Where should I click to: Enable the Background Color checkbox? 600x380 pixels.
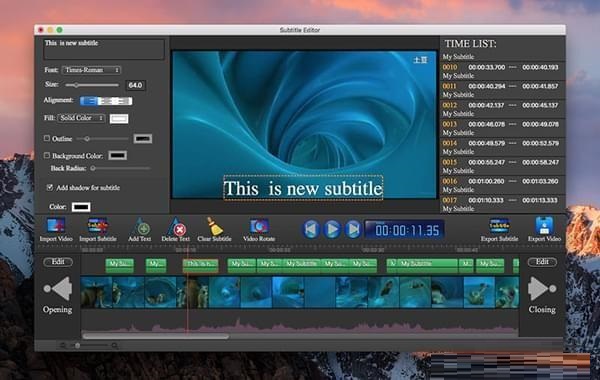(47, 155)
